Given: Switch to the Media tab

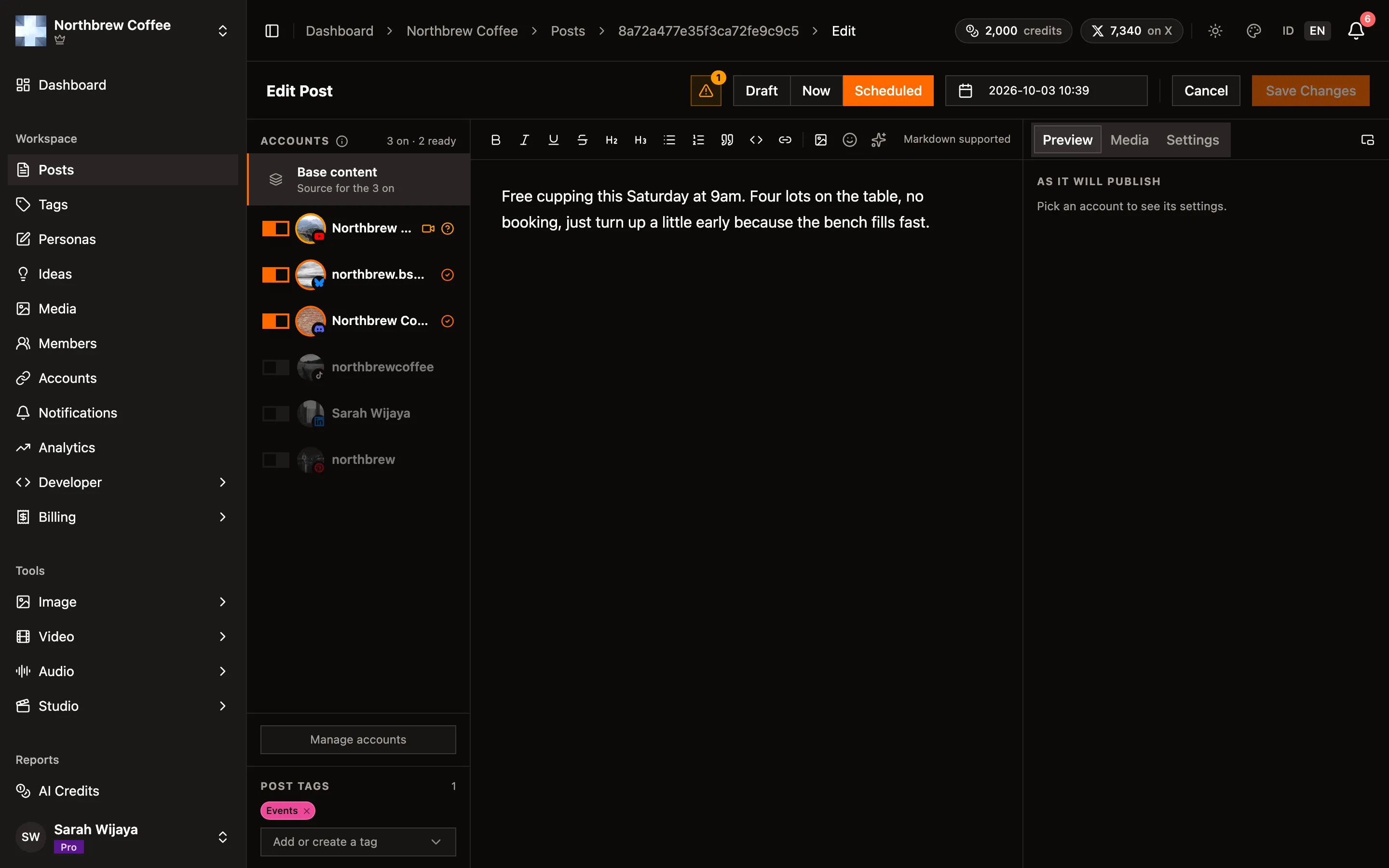Looking at the screenshot, I should 1129,140.
